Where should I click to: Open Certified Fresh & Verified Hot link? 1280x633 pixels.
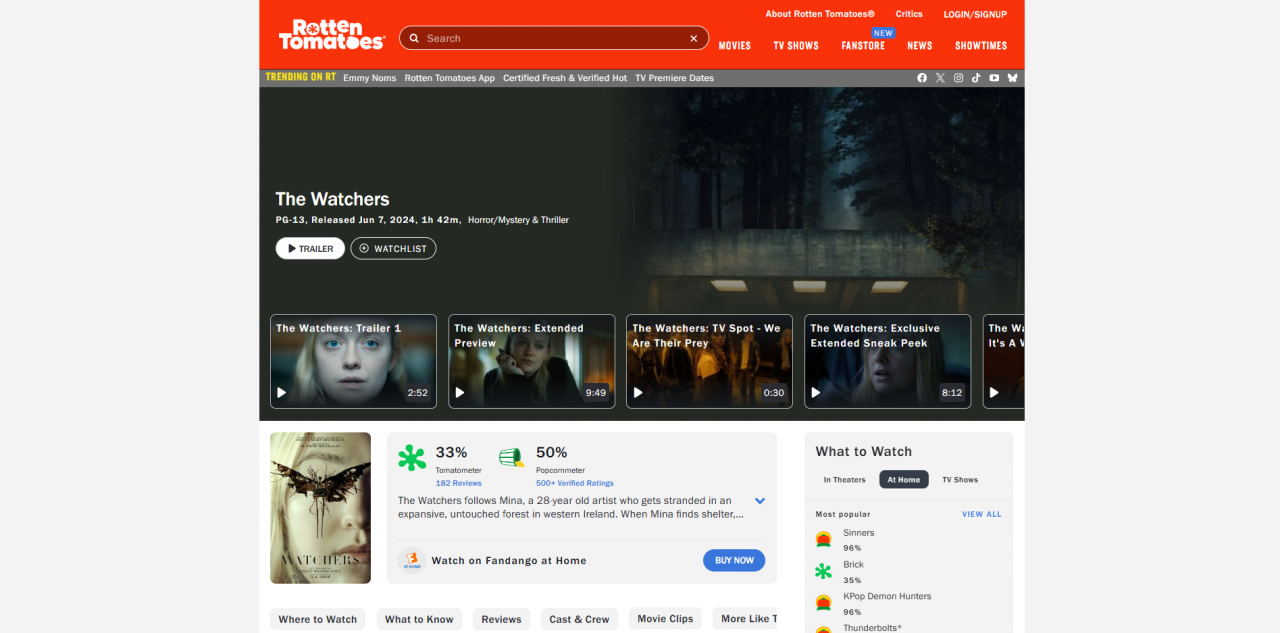(x=565, y=78)
